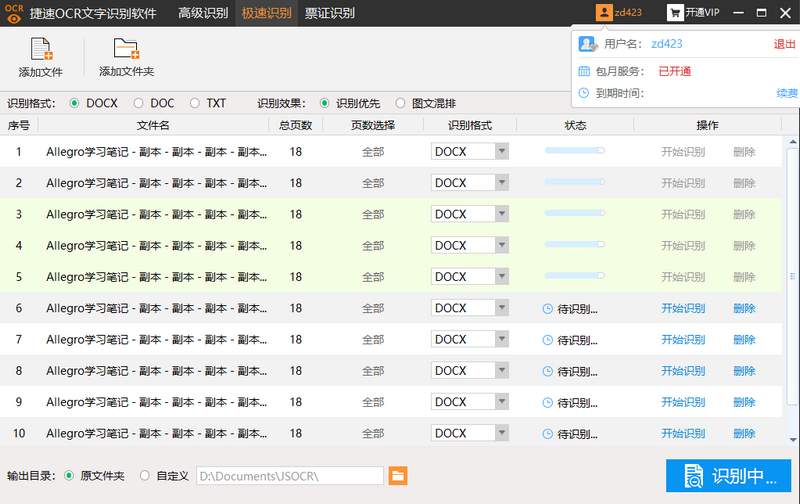The height and width of the screenshot is (504, 800).
Task: Click the Add Folder icon
Action: (x=126, y=50)
